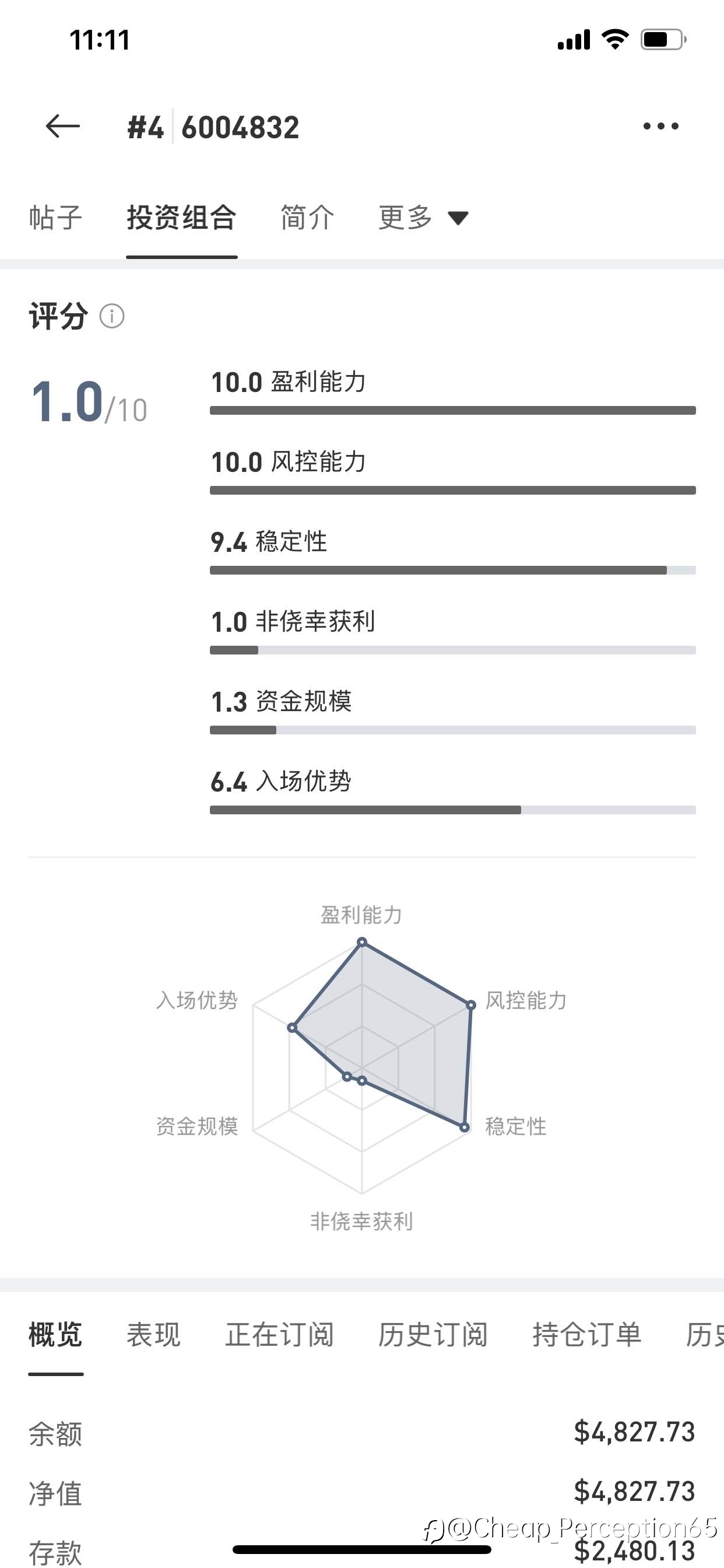Tap the 入场优势 score progress bar

453,810
